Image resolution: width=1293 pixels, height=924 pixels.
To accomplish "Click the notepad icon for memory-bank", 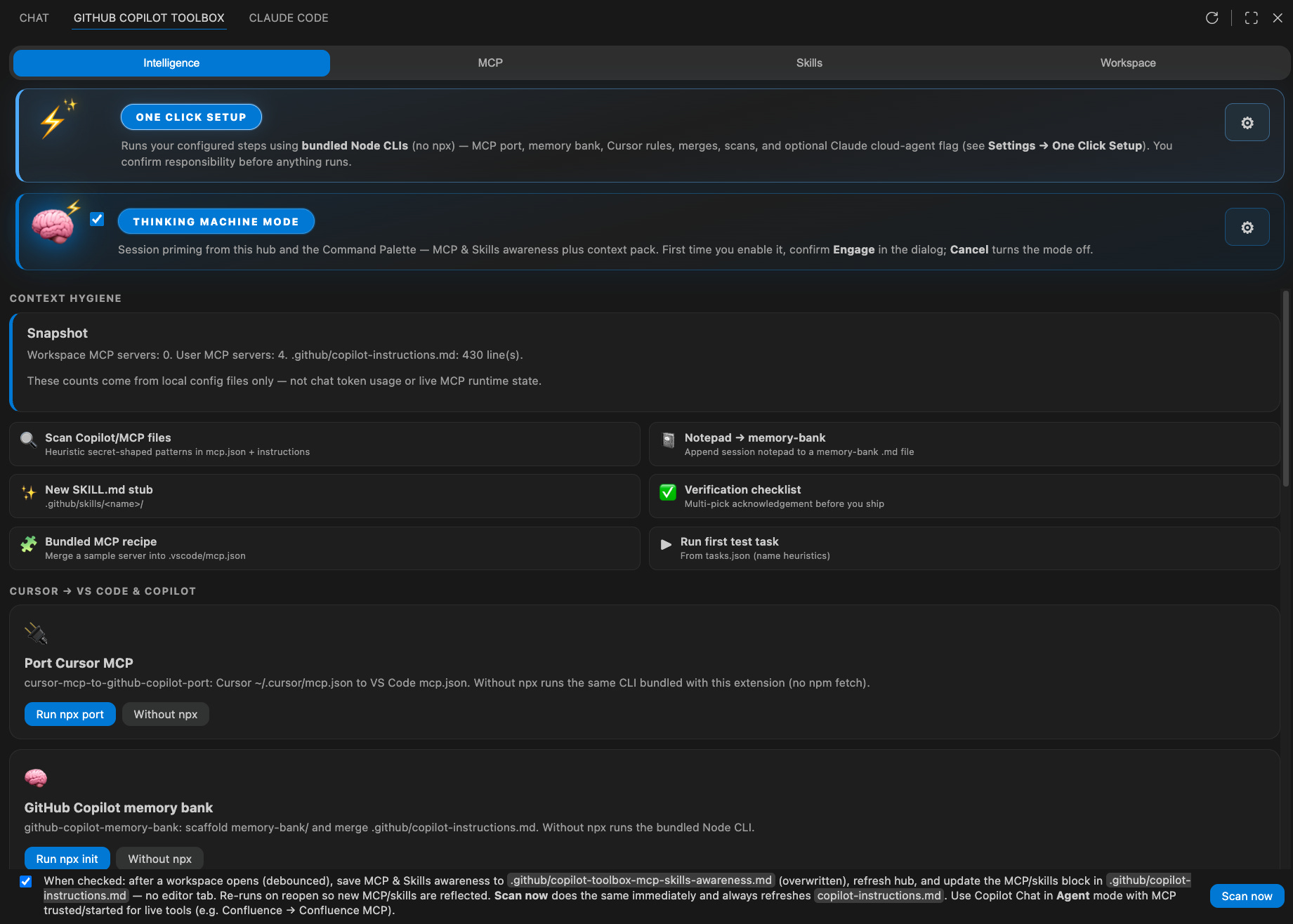I will pyautogui.click(x=669, y=440).
